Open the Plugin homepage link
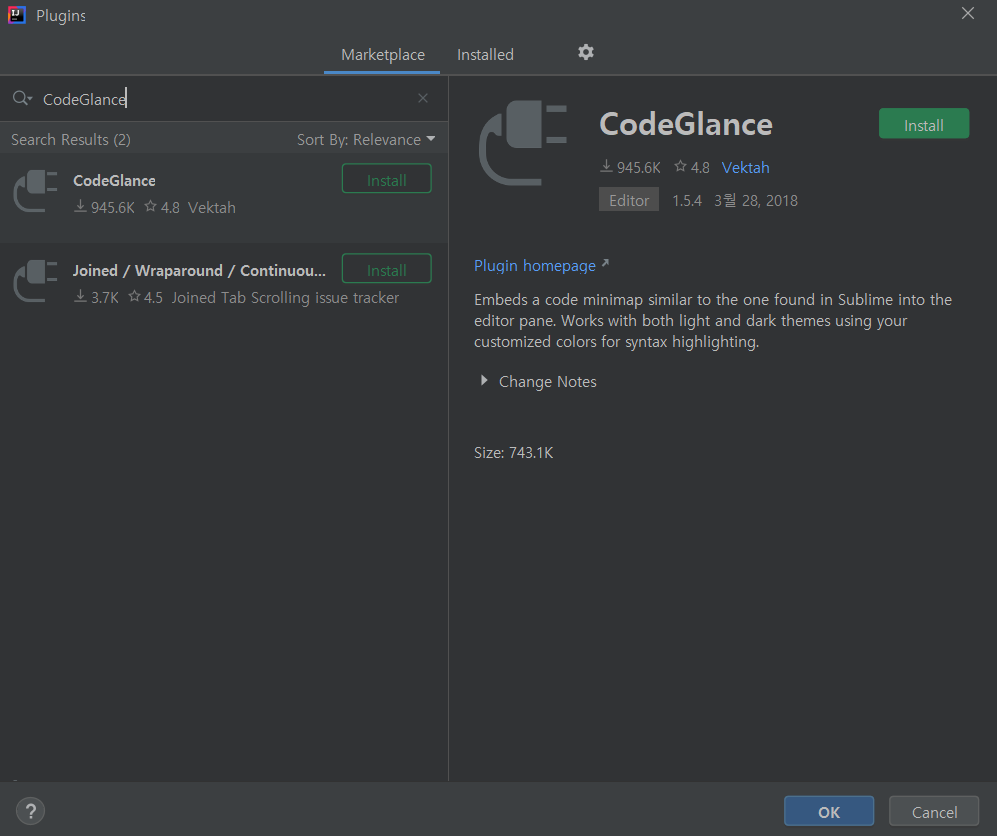997x836 pixels. click(x=535, y=265)
